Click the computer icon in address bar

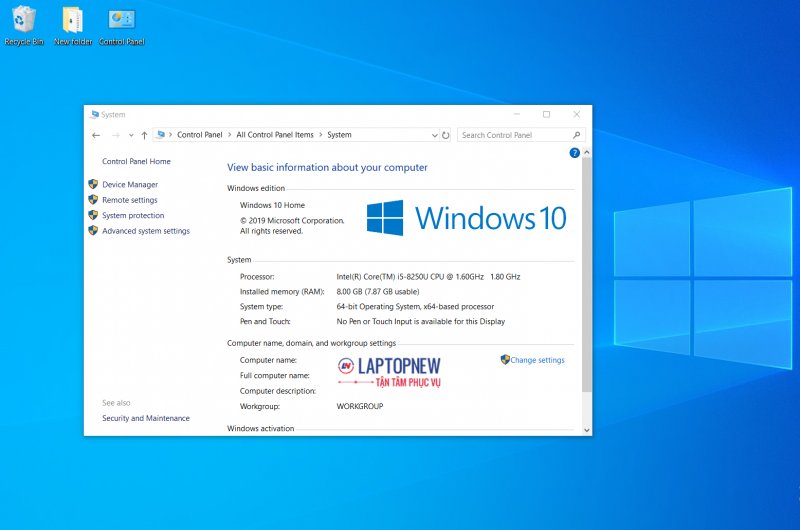[x=161, y=135]
